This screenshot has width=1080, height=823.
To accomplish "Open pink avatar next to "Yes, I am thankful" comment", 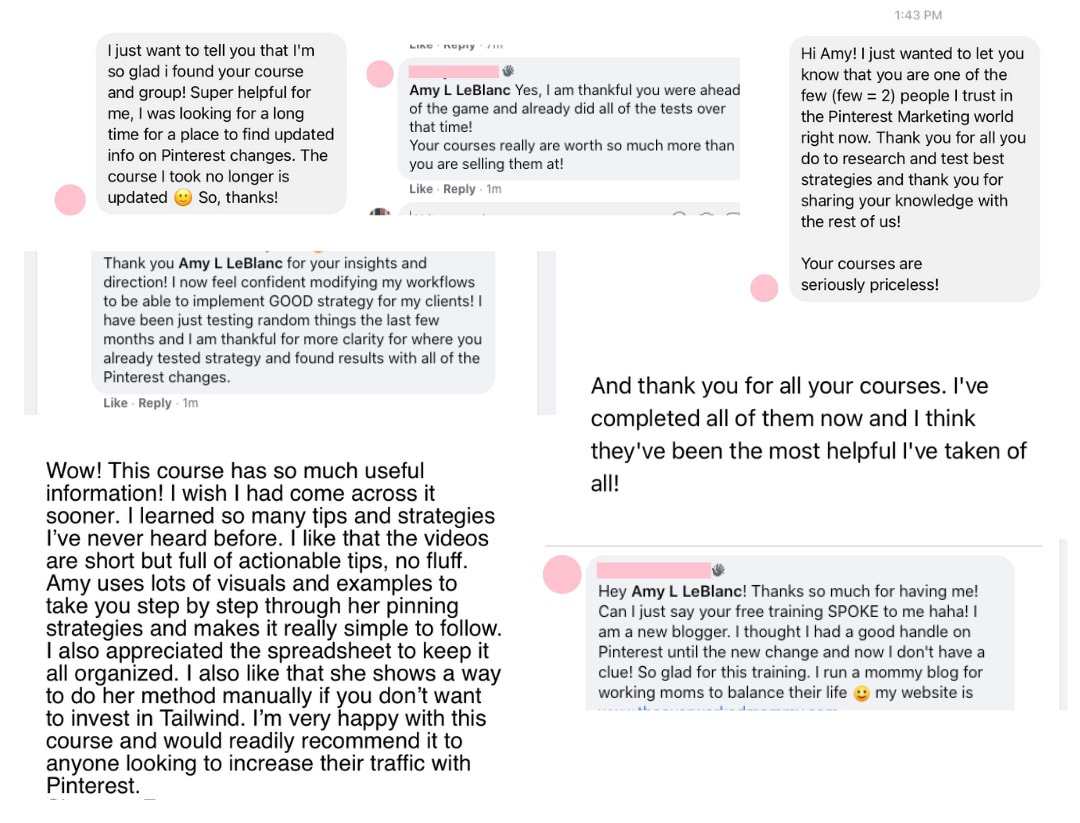I will click(380, 74).
